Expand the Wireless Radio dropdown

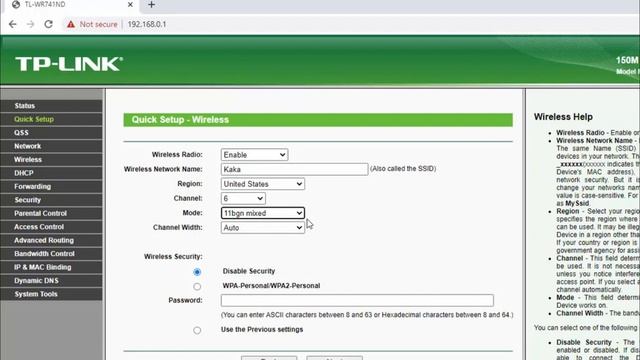(x=254, y=155)
